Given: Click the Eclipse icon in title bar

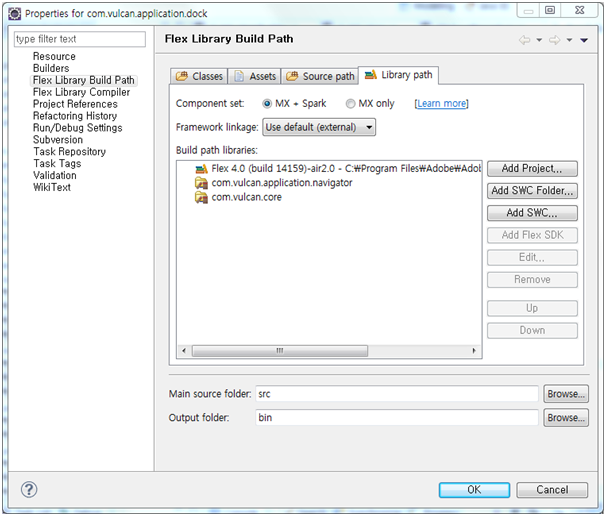Looking at the screenshot, I should [x=15, y=14].
